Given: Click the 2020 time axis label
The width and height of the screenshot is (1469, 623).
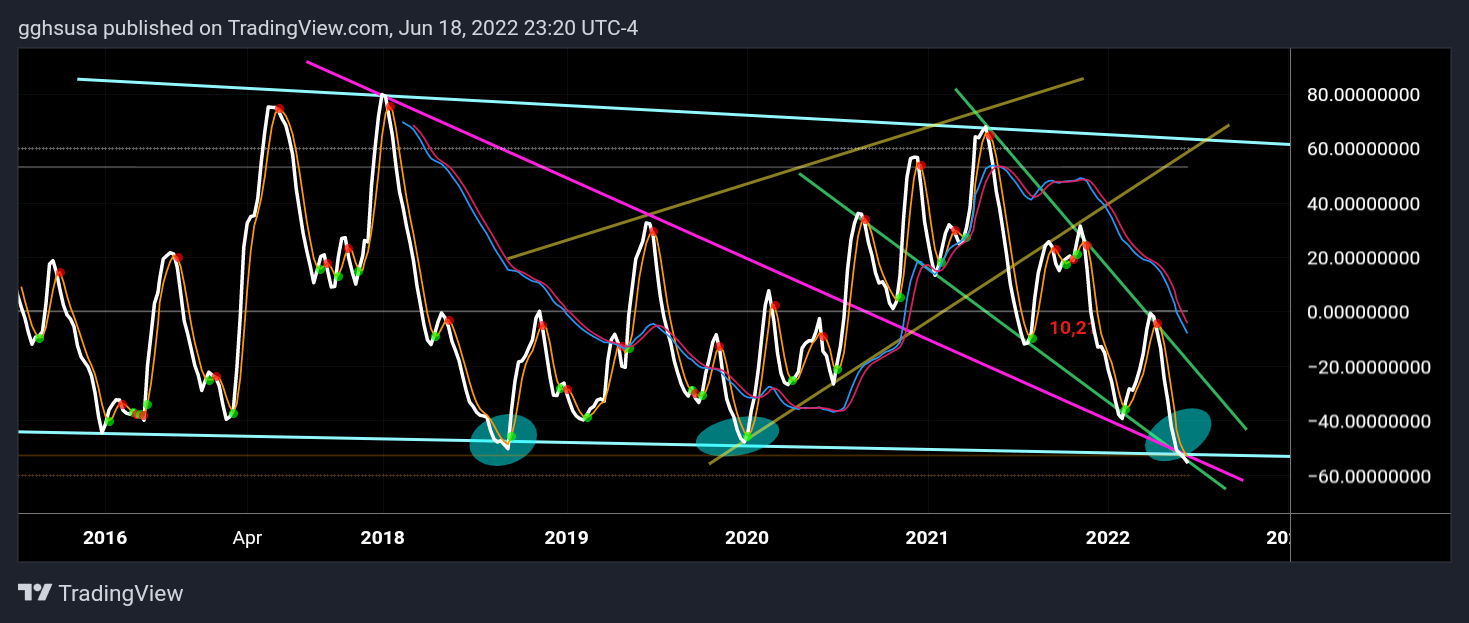Looking at the screenshot, I should (x=746, y=538).
